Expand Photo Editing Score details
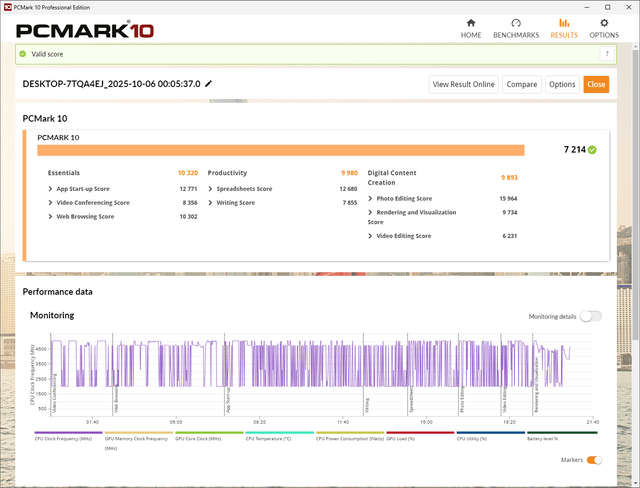The width and height of the screenshot is (640, 488). click(370, 199)
